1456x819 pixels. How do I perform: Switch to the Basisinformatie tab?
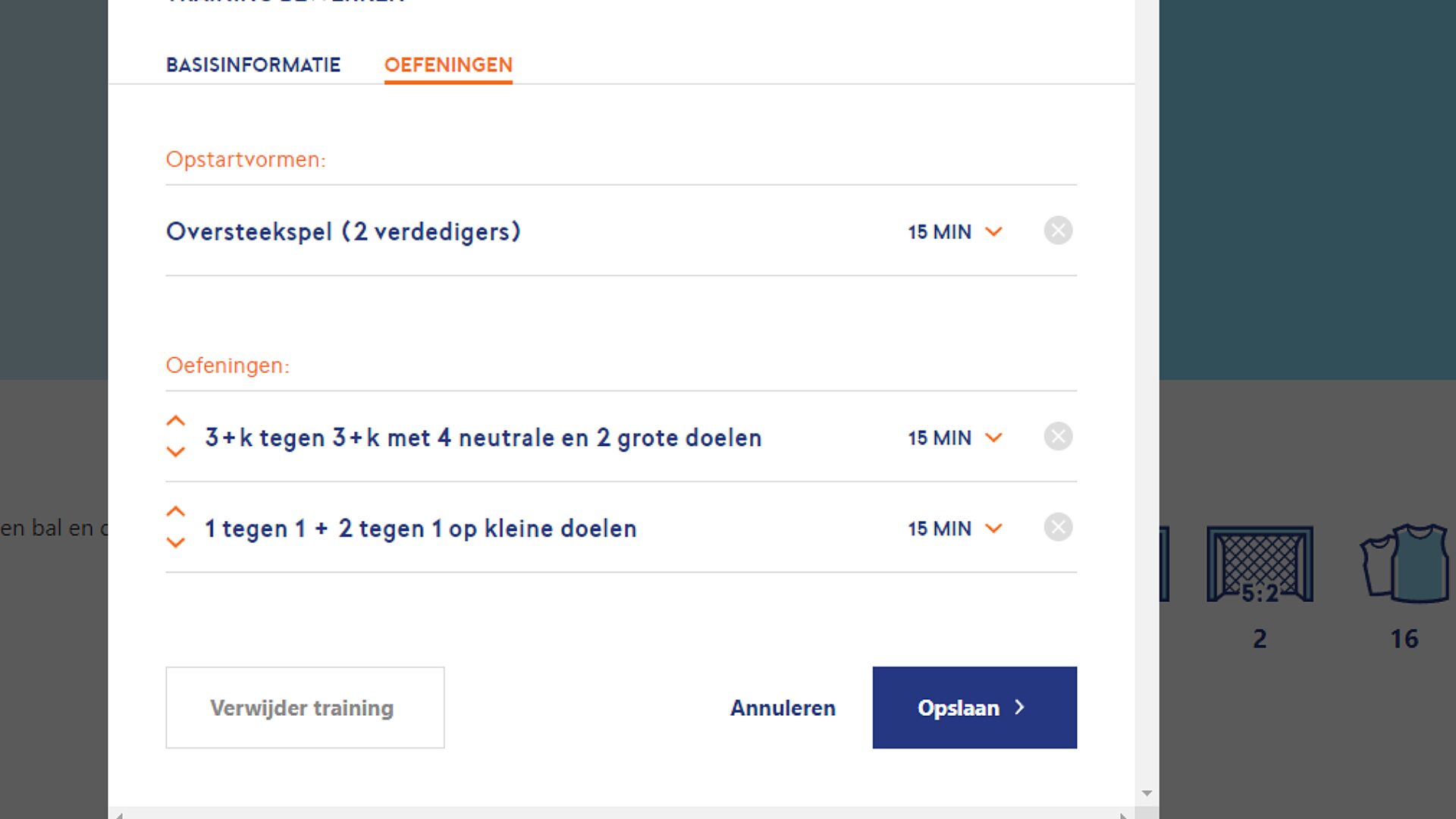253,65
